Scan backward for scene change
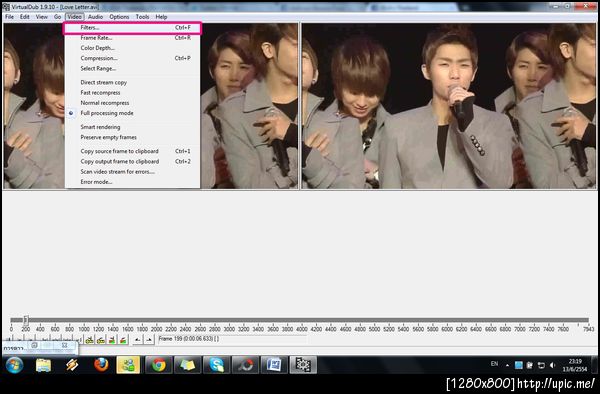This screenshot has height=394, width=600. (x=112, y=339)
